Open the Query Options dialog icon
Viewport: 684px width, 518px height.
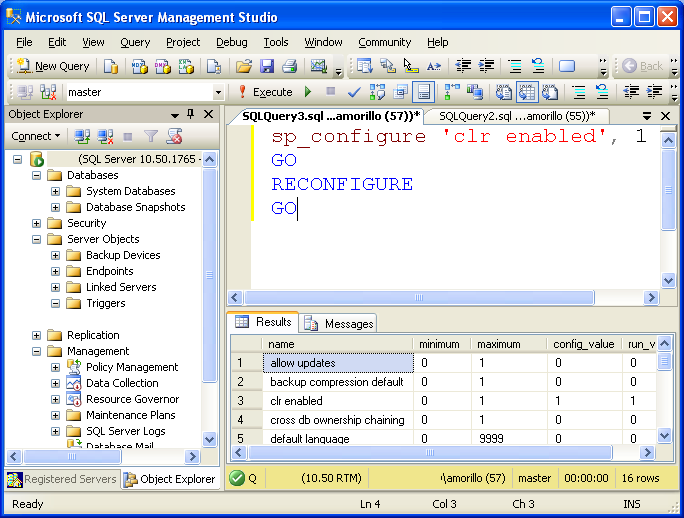tap(400, 92)
